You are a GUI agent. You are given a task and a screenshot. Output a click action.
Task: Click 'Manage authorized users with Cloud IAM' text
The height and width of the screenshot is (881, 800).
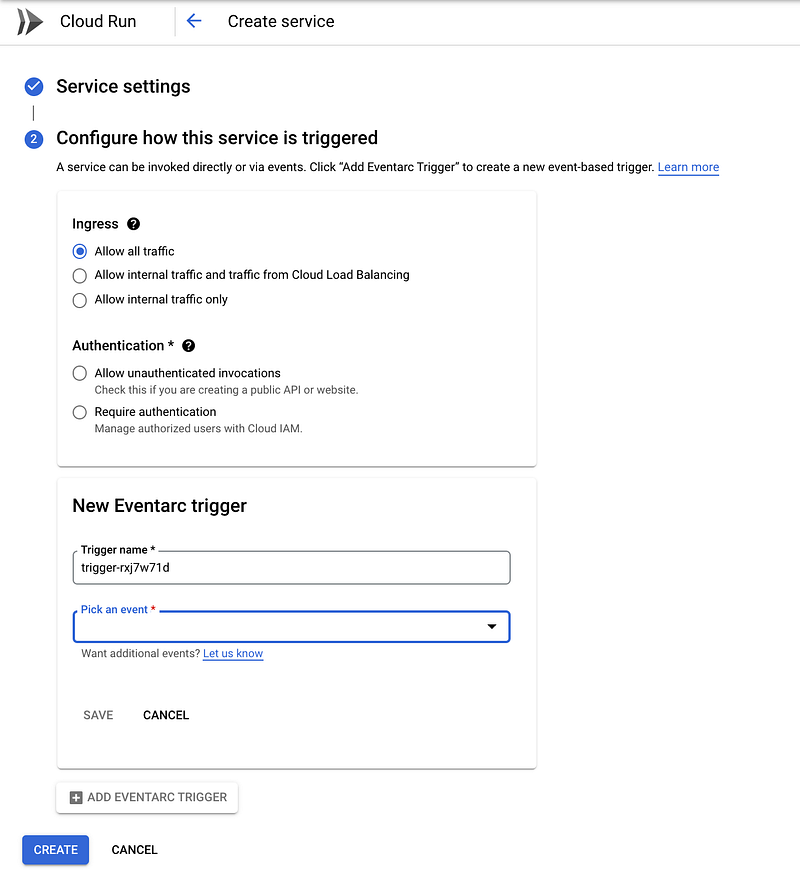point(198,429)
